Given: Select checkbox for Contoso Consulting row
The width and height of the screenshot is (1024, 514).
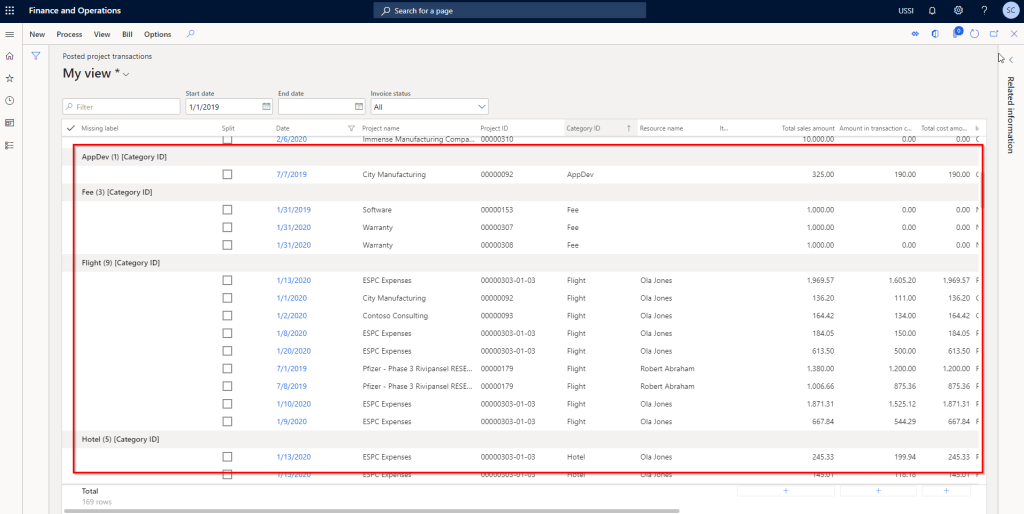Looking at the screenshot, I should point(227,315).
